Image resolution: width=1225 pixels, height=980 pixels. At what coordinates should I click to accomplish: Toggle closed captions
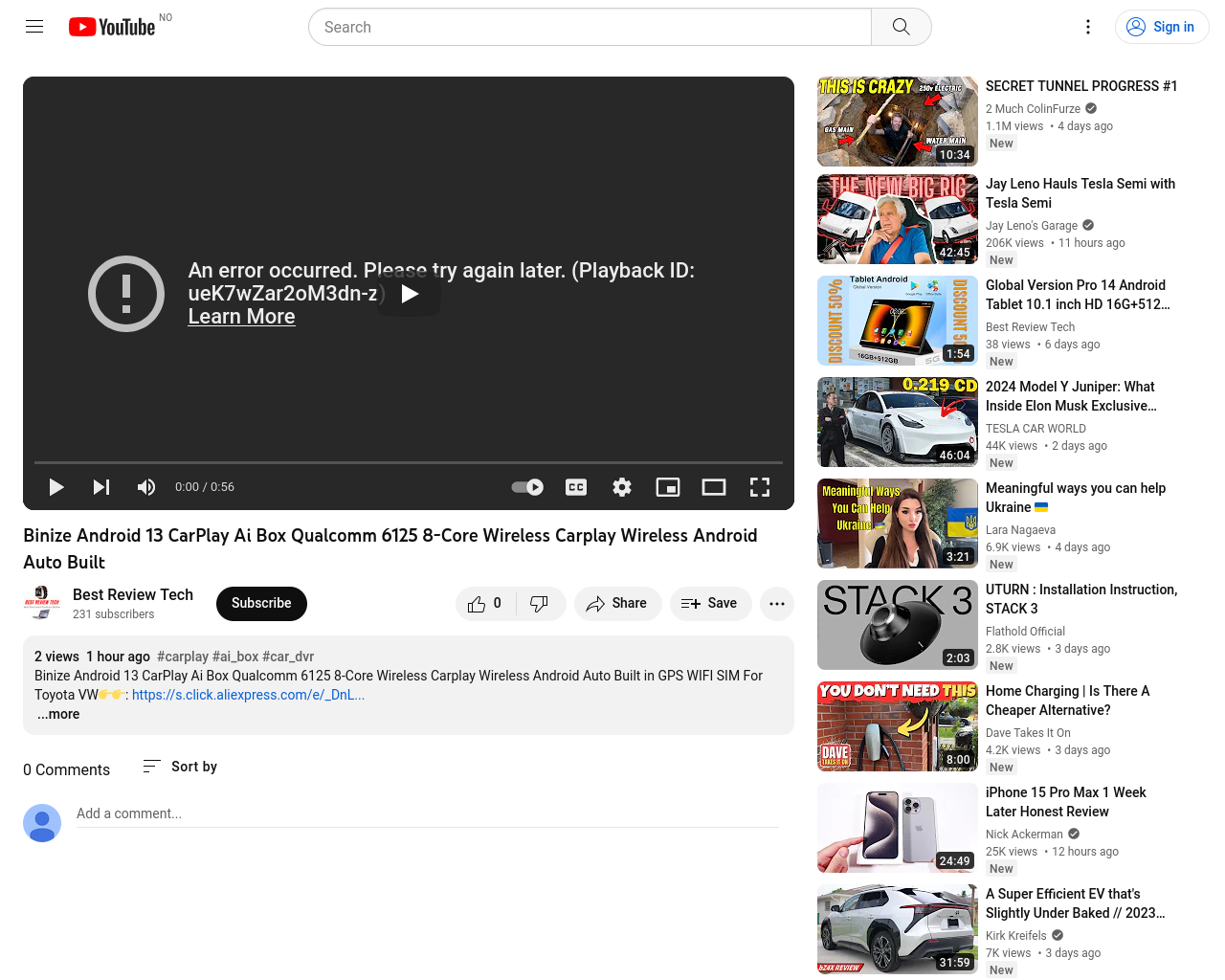[x=576, y=487]
